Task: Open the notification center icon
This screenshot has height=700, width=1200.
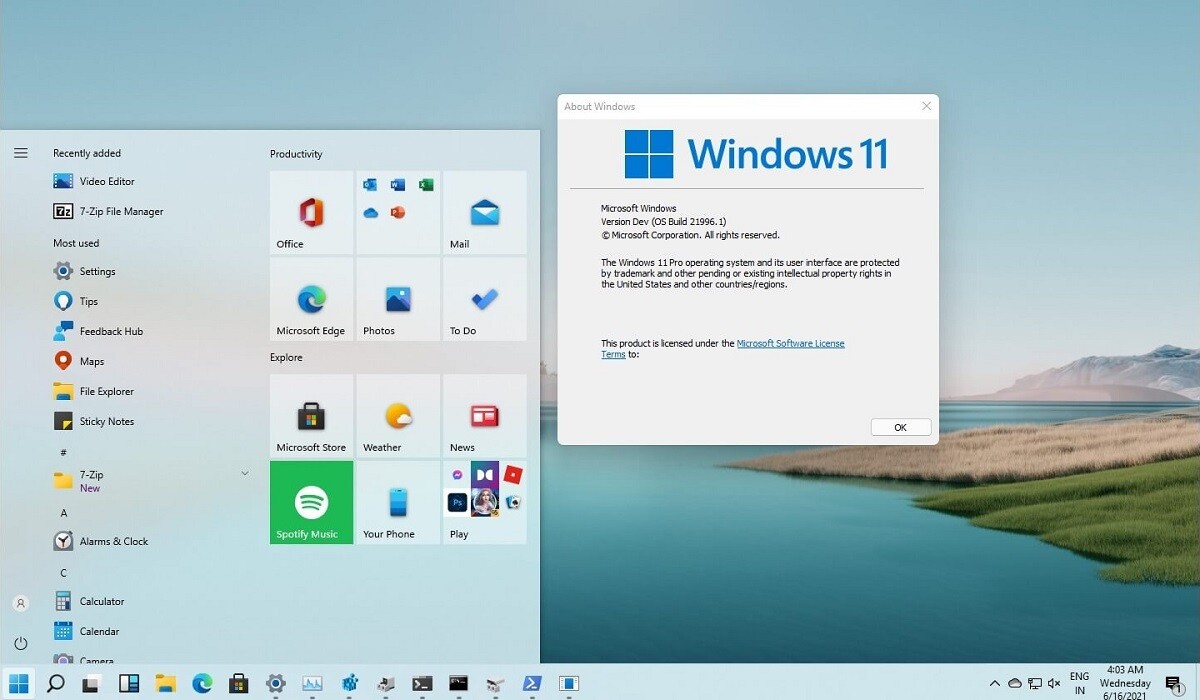Action: click(1174, 684)
